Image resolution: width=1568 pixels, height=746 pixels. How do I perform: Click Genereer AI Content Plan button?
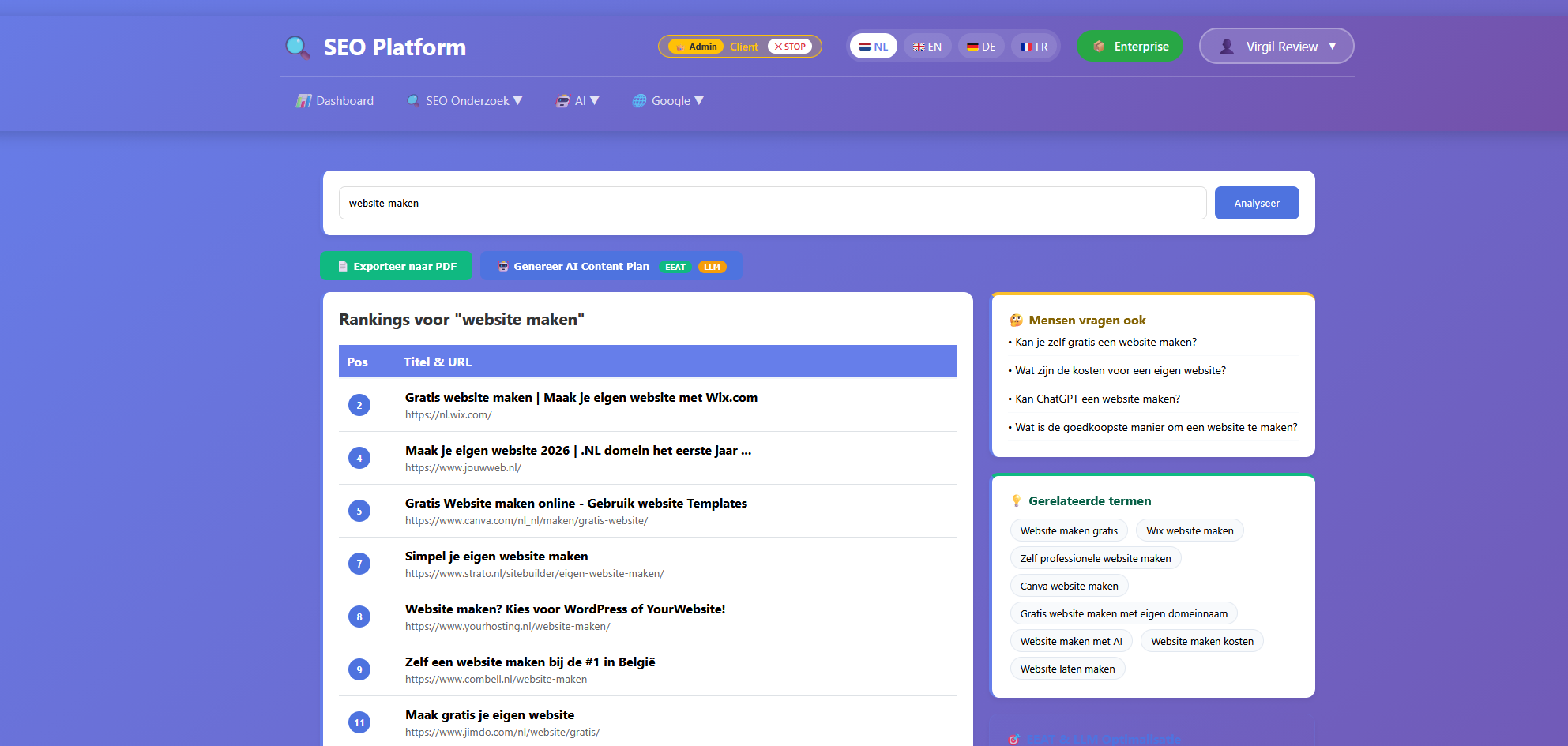coord(611,266)
